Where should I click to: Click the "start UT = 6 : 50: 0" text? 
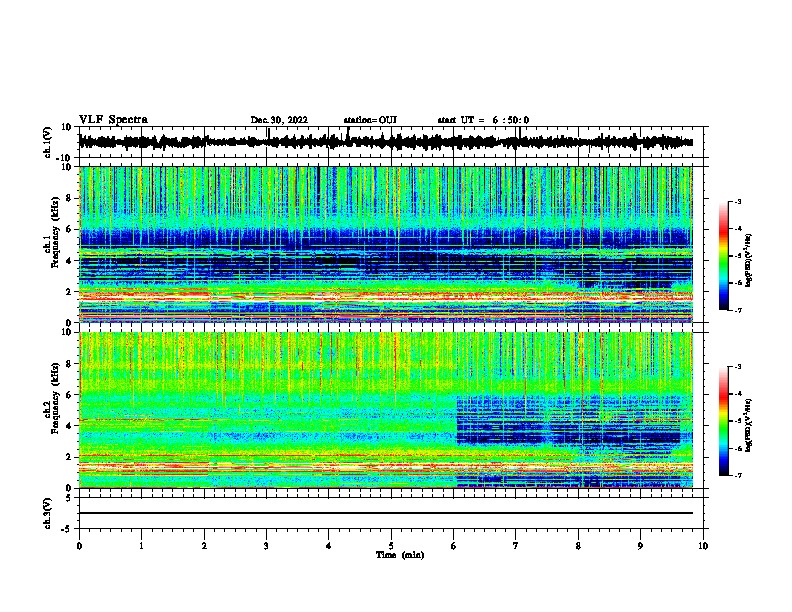pyautogui.click(x=483, y=120)
